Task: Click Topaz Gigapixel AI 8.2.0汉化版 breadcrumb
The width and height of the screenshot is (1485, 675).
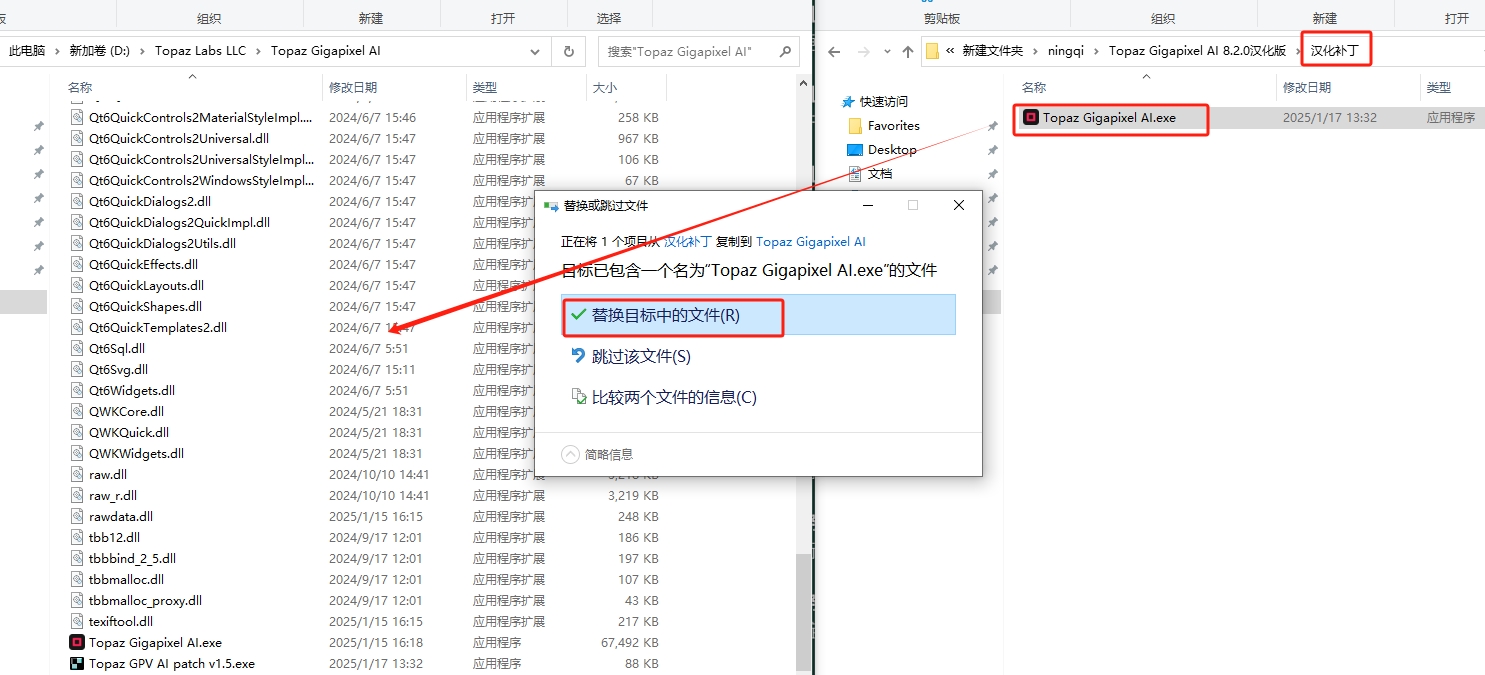Action: [1197, 51]
